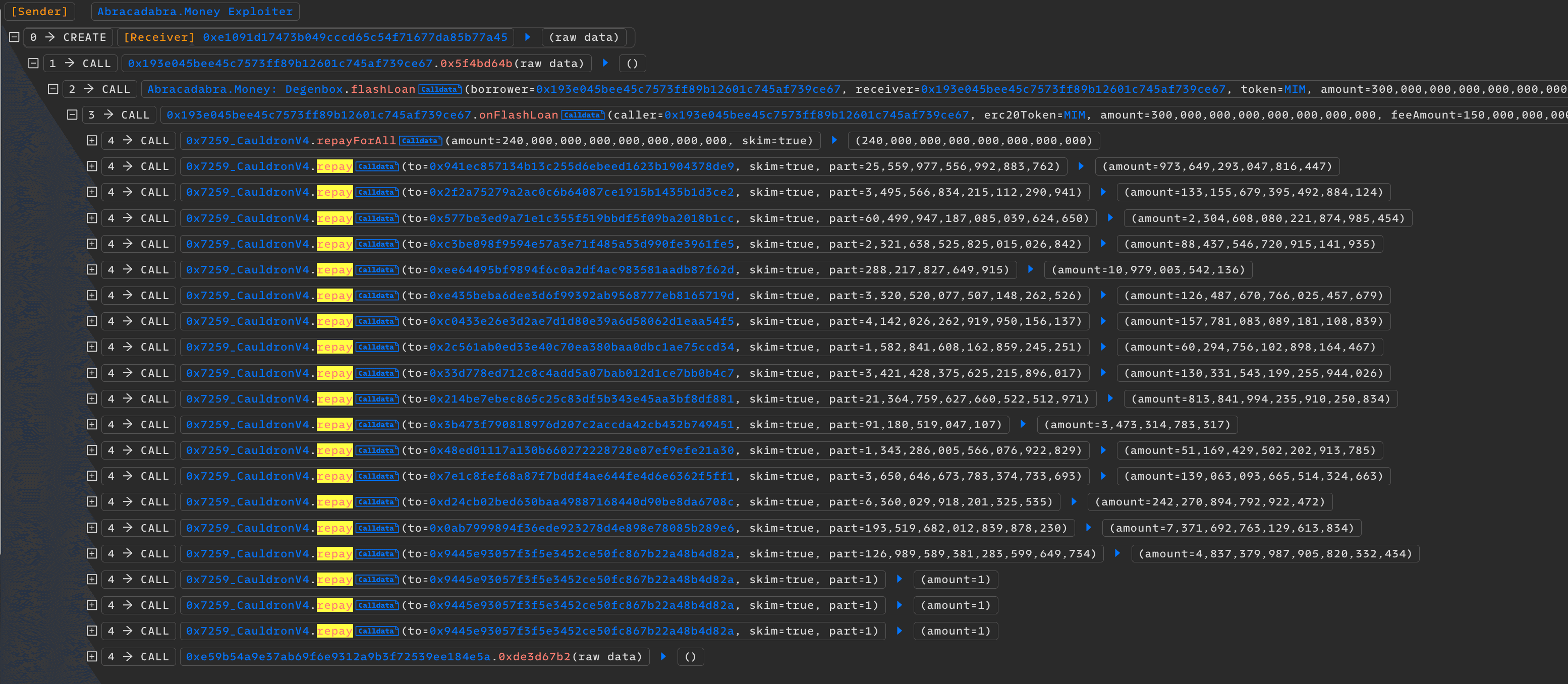Expand the repayForAll call row
Screen dimensions: 1568x684
coord(92,141)
